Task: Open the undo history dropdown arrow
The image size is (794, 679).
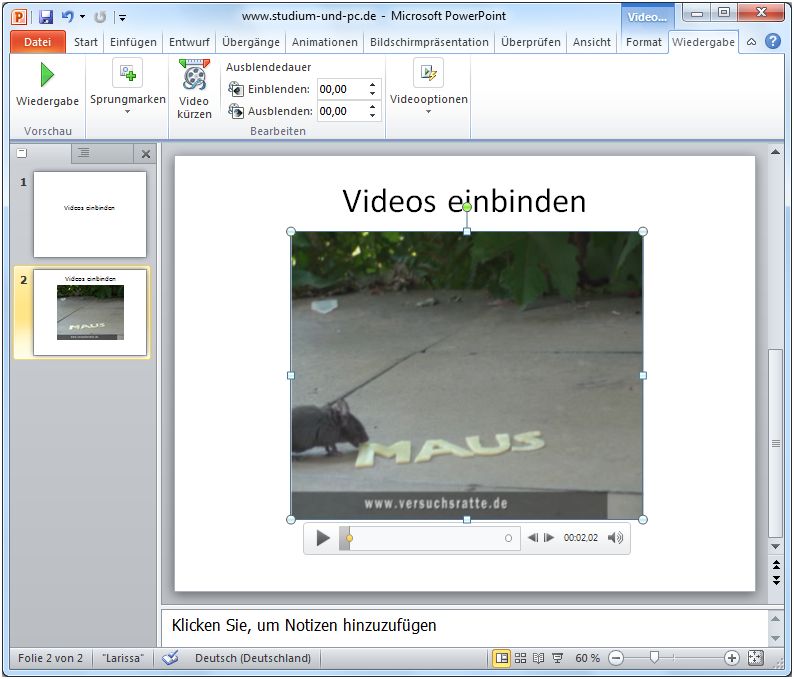Action: [83, 17]
